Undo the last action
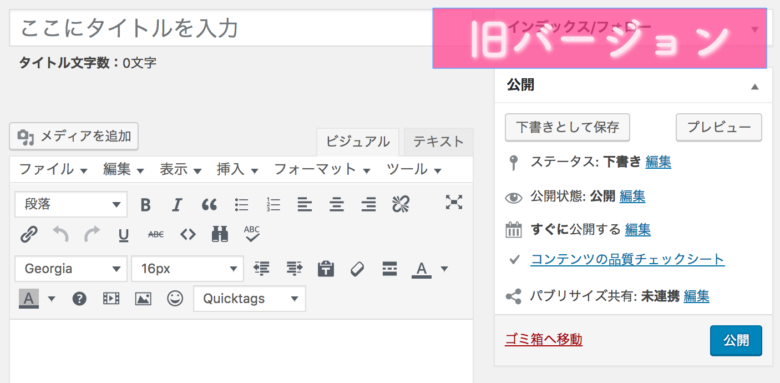Screen dimensions: 780x383 (x=60, y=234)
